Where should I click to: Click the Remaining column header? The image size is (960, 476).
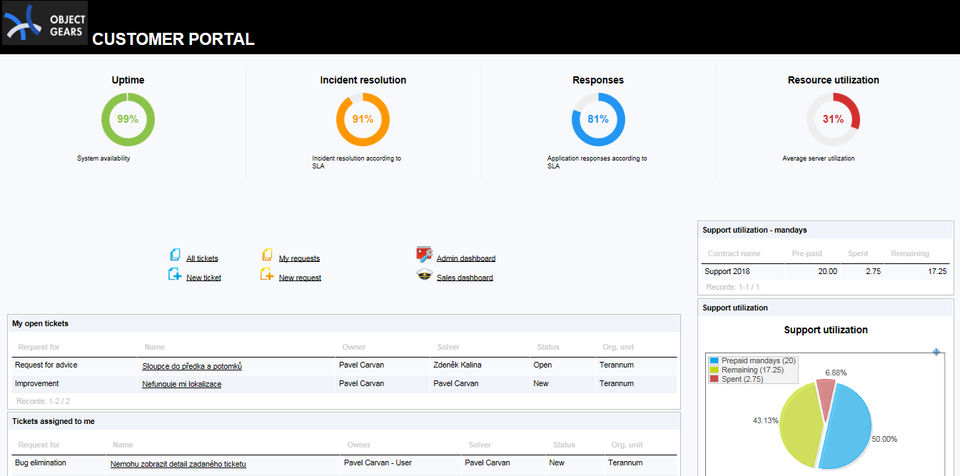click(910, 254)
